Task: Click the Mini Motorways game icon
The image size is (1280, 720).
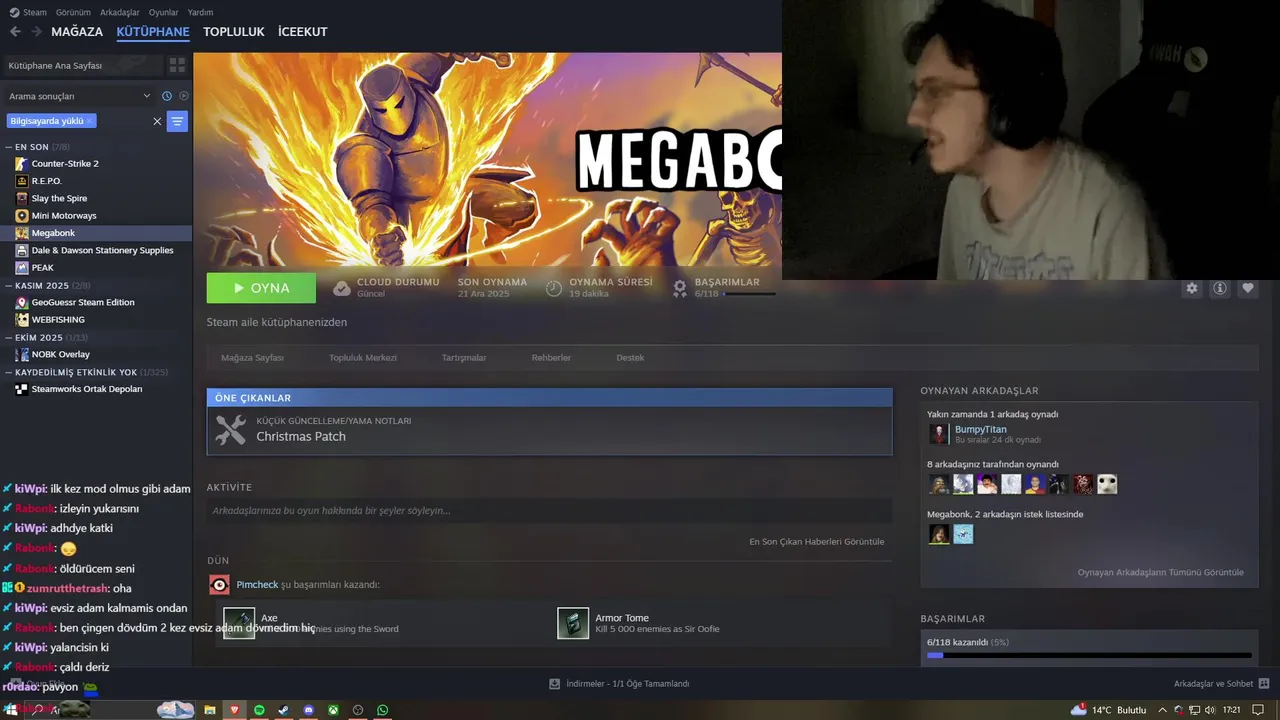Action: (x=22, y=215)
